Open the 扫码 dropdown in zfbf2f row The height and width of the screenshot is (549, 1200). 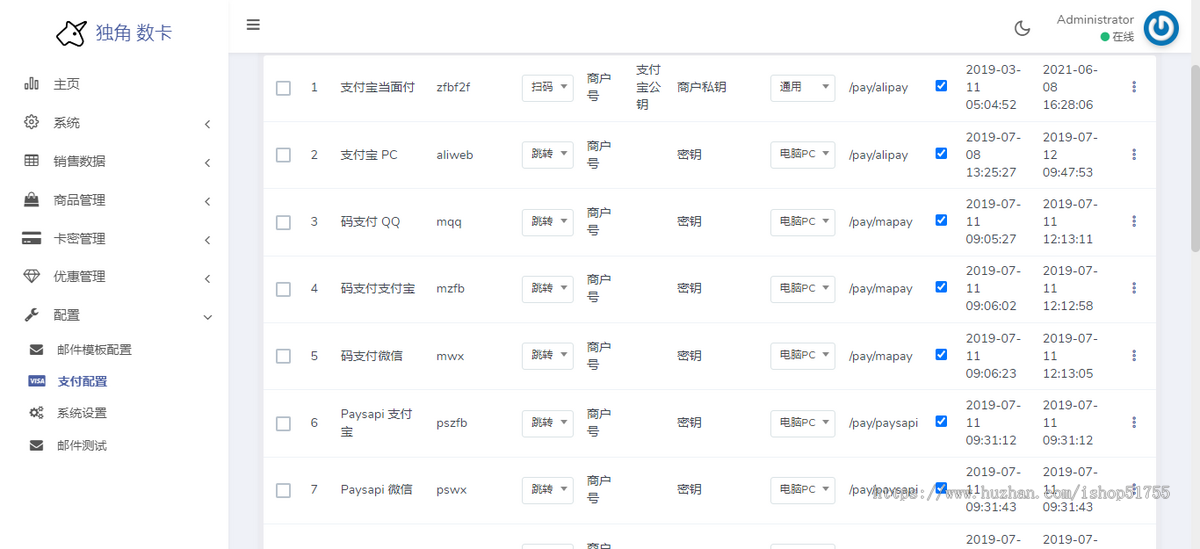(548, 87)
